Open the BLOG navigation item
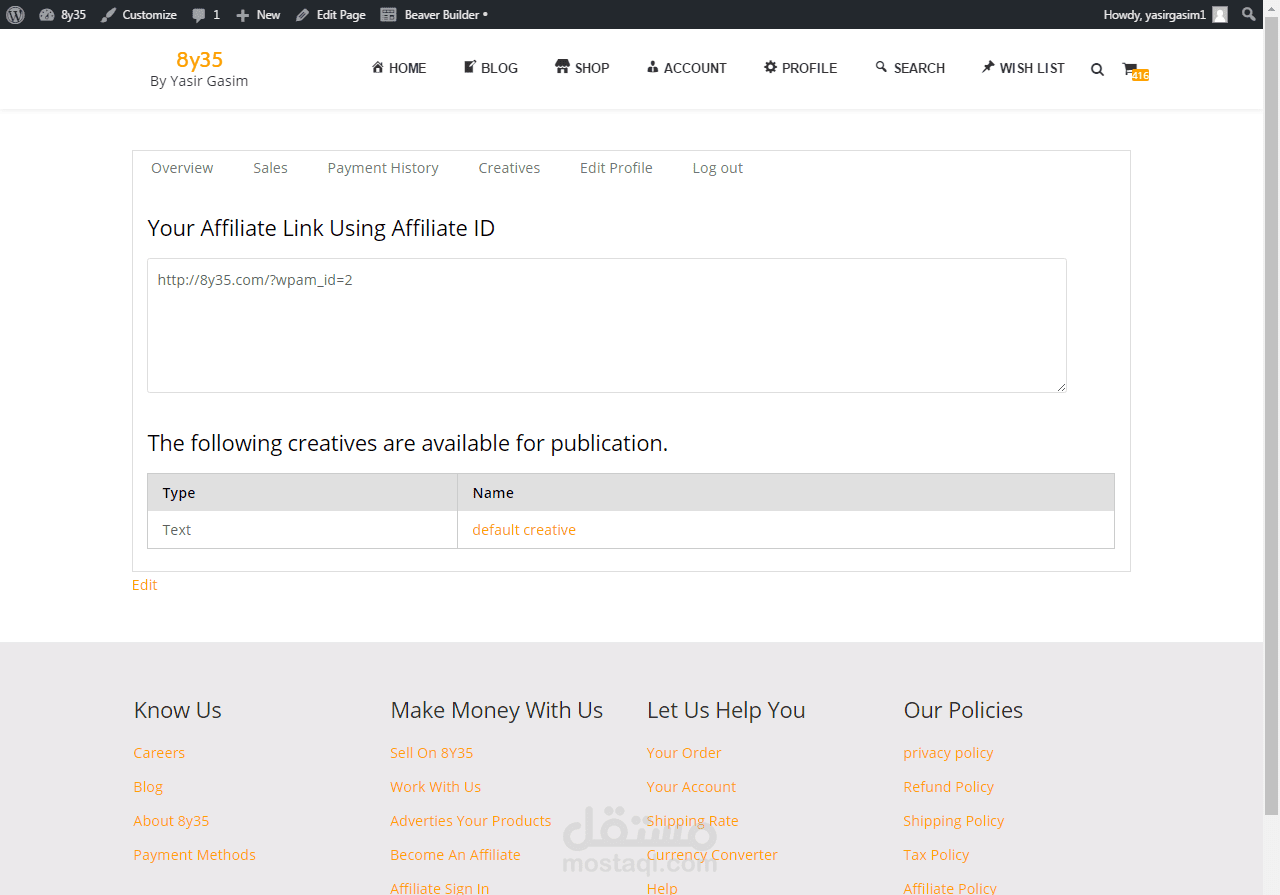This screenshot has height=895, width=1280. coord(490,68)
